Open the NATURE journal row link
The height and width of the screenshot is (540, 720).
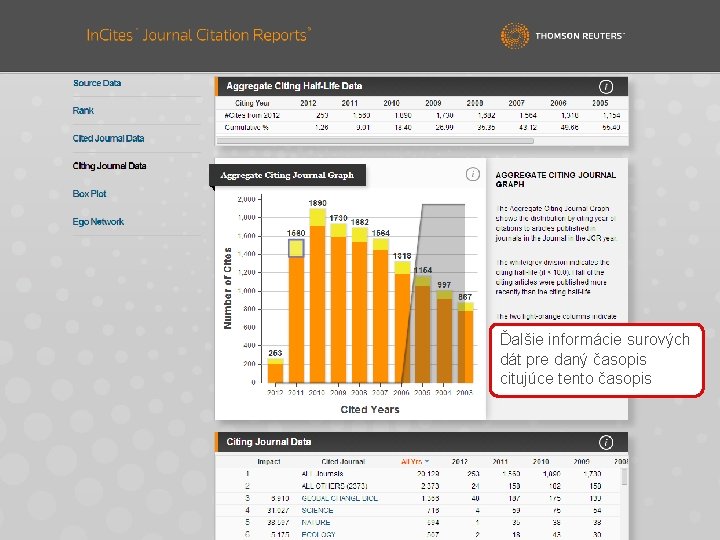[316, 523]
